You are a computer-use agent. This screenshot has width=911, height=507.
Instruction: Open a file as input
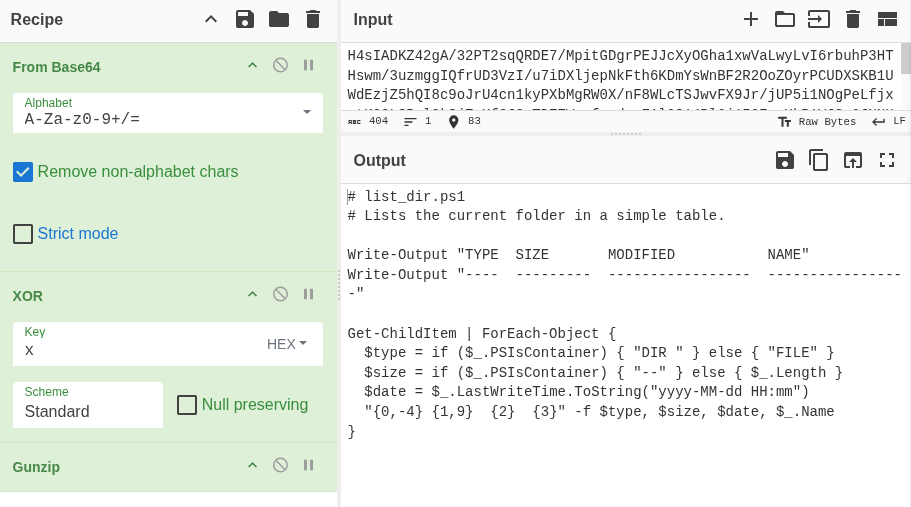[x=819, y=19]
